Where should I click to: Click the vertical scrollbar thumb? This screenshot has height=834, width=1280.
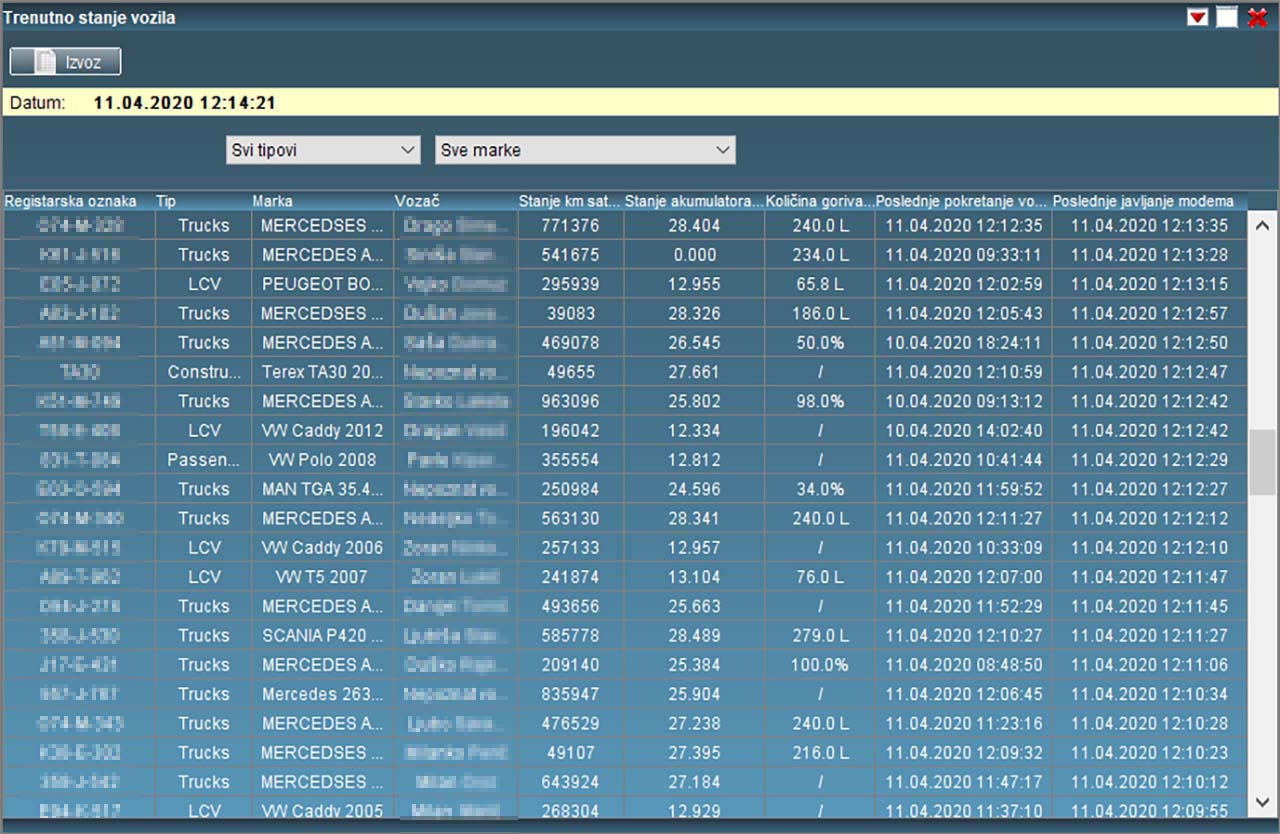1262,462
